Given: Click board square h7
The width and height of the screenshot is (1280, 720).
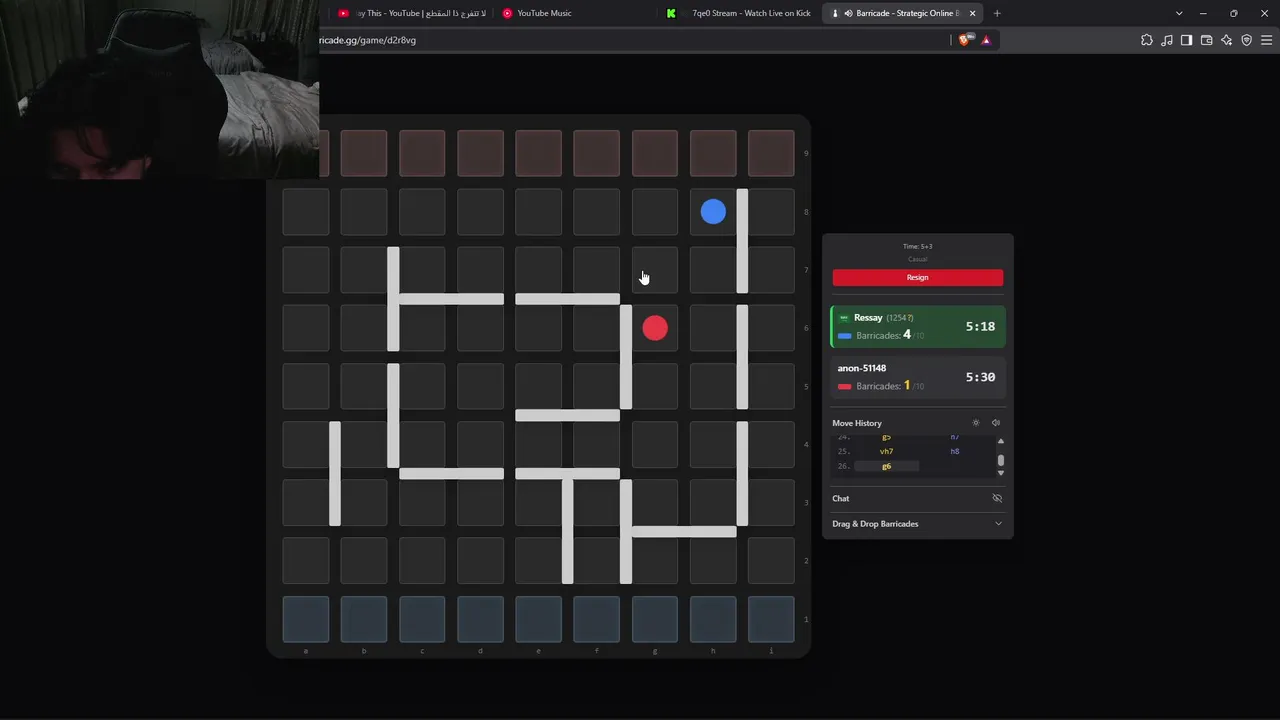Looking at the screenshot, I should click(x=713, y=270).
